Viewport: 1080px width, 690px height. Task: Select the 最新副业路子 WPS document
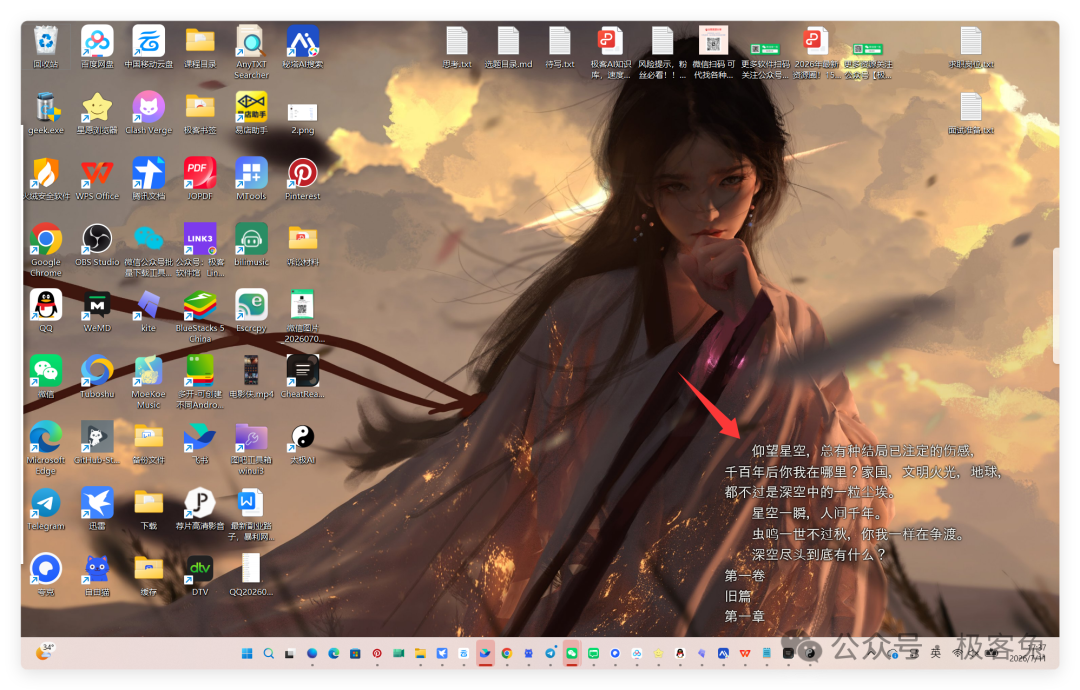251,514
